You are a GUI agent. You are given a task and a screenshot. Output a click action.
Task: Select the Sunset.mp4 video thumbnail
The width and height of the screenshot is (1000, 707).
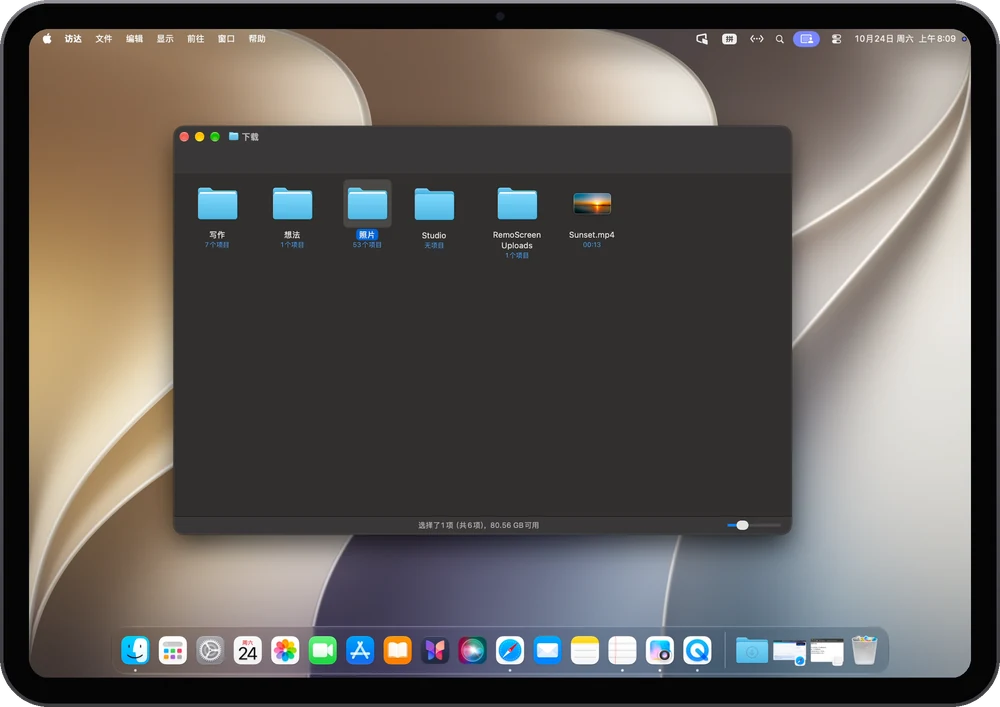[x=592, y=204]
